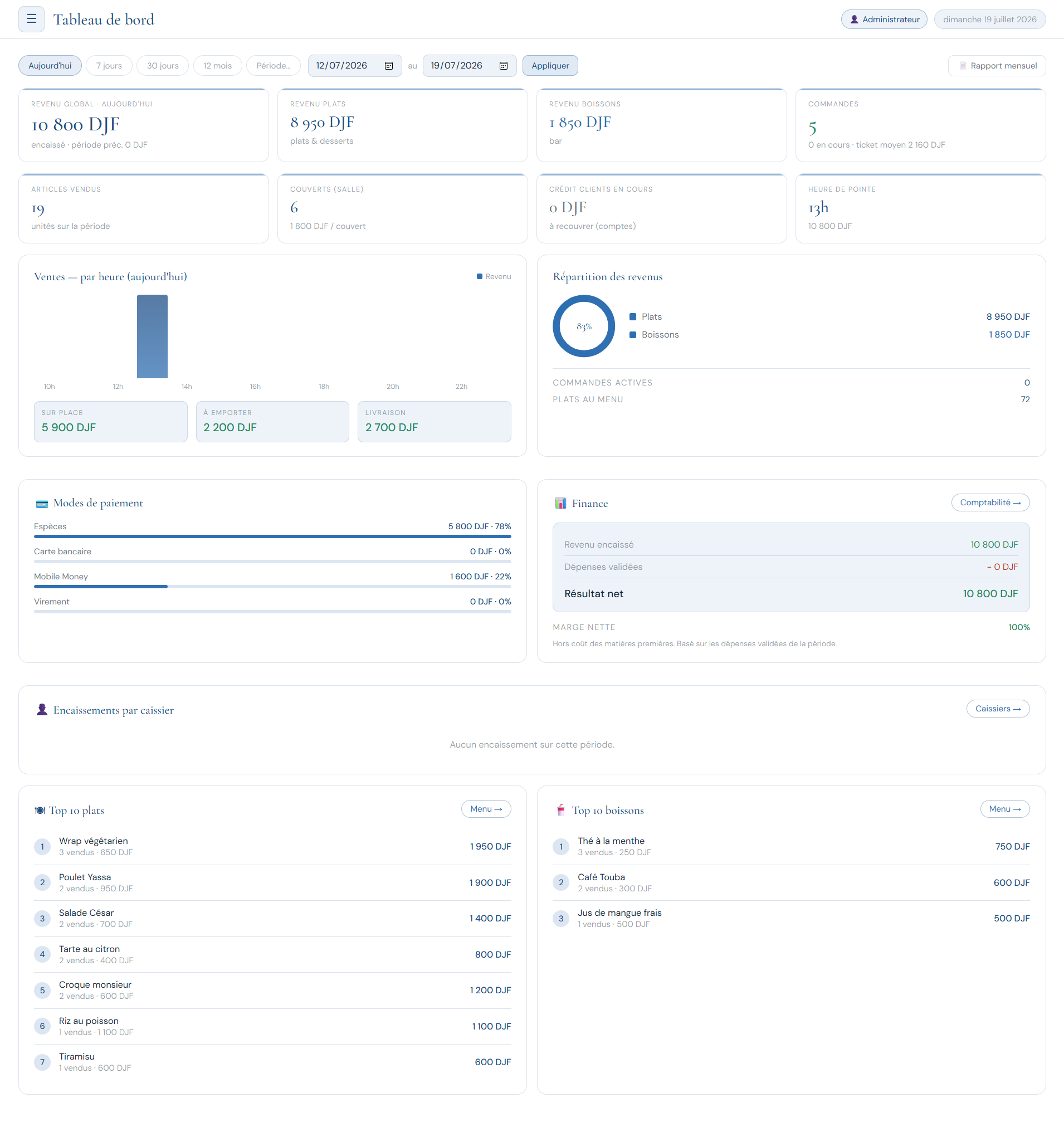
Task: Click the Modes de paiement card icon
Action: [42, 504]
